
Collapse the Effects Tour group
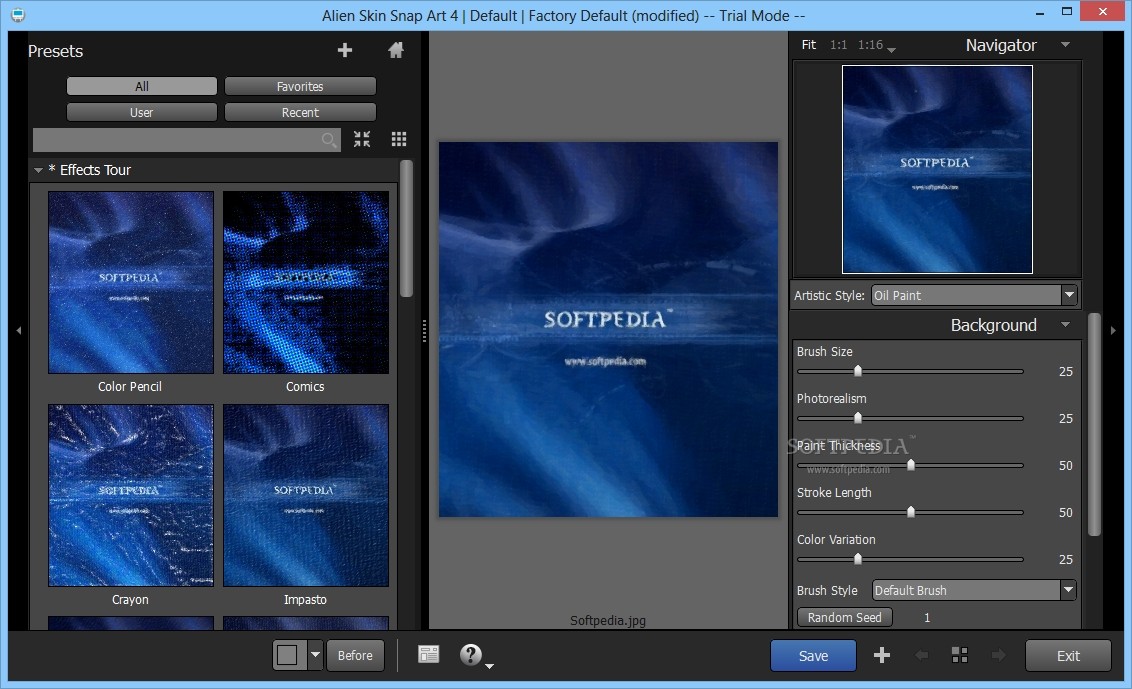[x=38, y=170]
